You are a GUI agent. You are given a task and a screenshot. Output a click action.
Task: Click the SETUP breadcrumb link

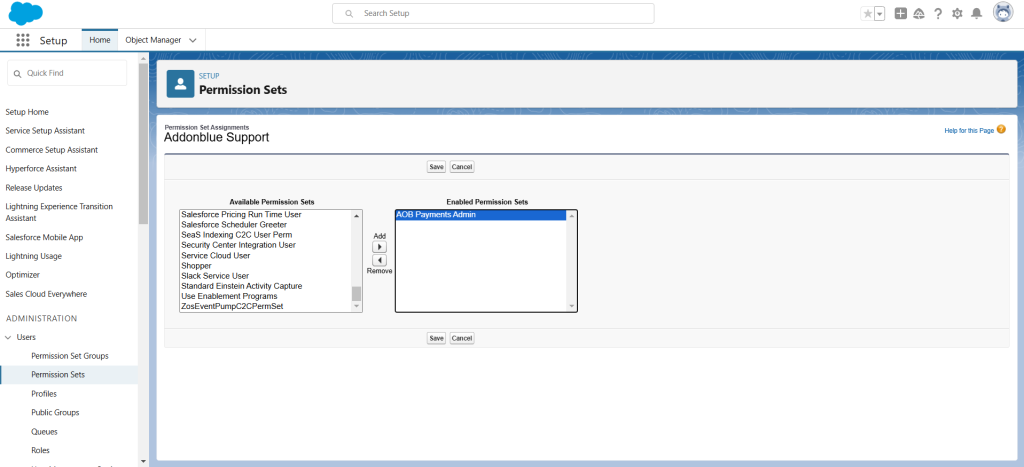[x=209, y=76]
